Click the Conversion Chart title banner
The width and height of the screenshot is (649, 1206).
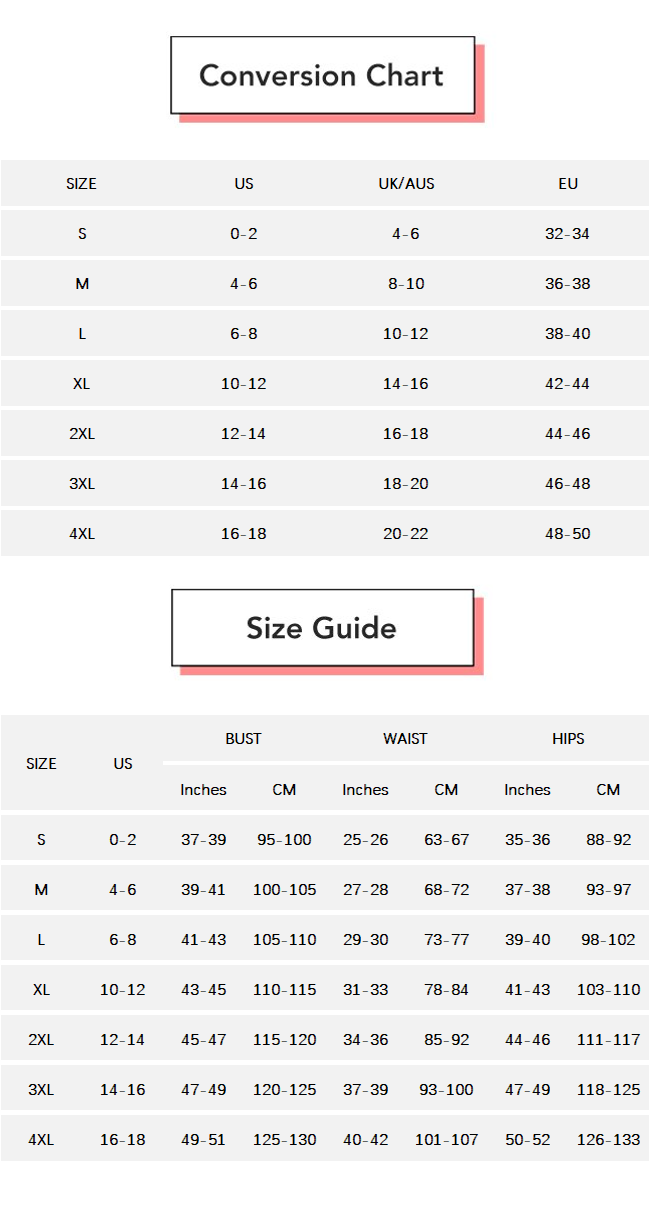click(x=323, y=75)
